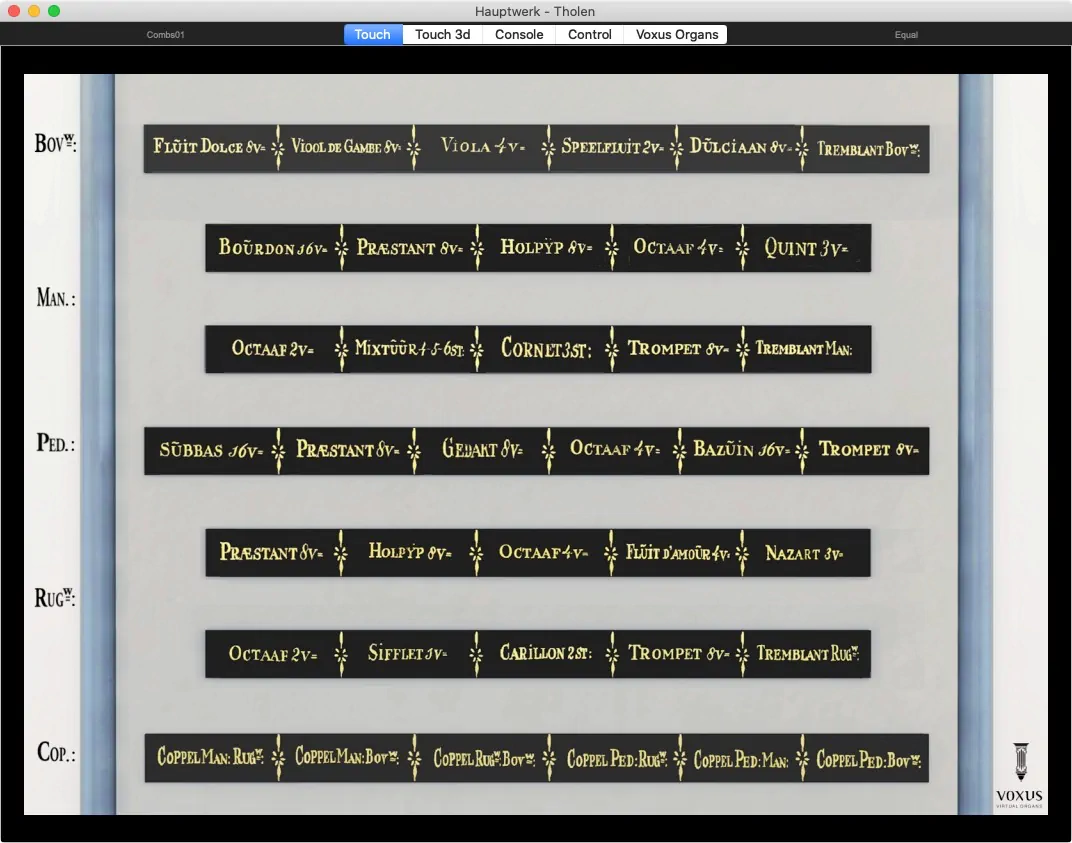Activate the Carillon 2st stop

(545, 654)
